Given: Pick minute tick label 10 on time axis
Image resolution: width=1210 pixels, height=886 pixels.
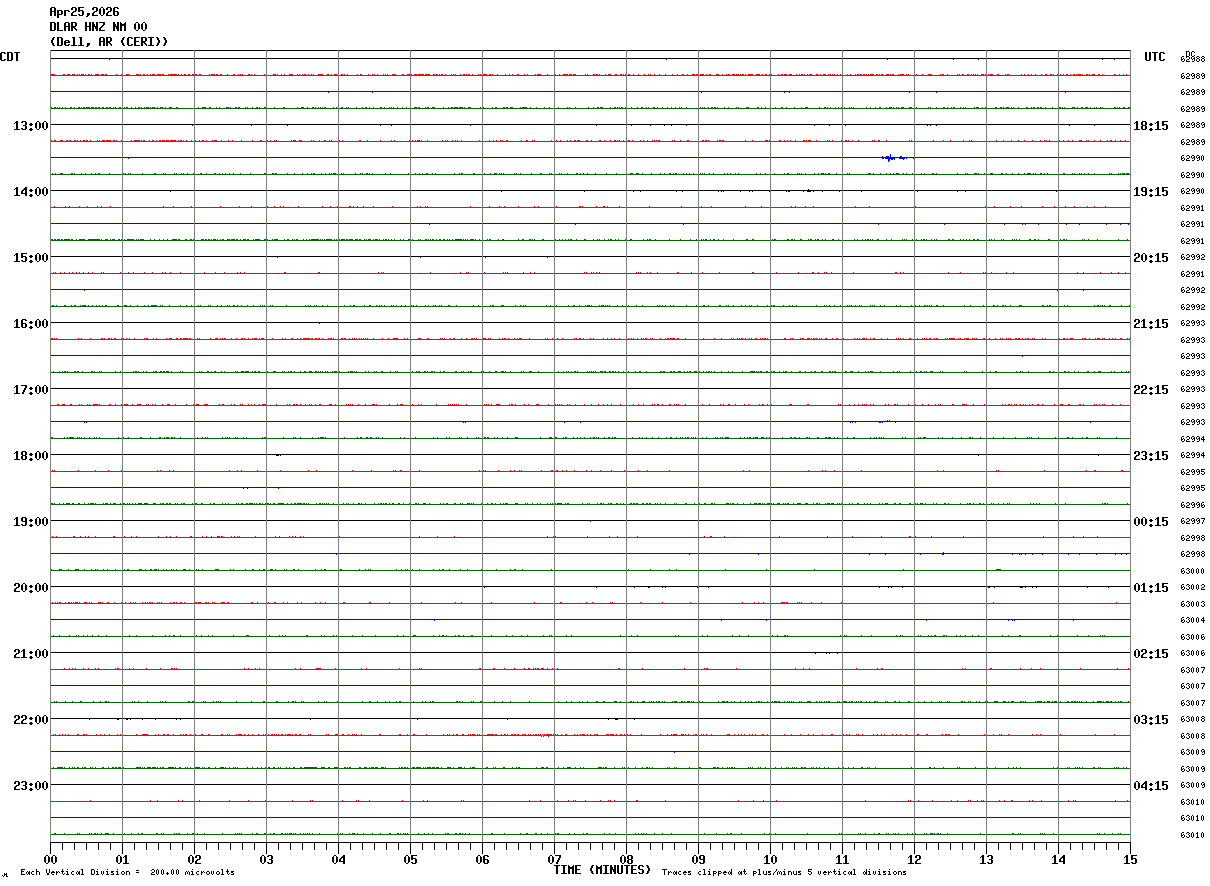Looking at the screenshot, I should click(x=770, y=859).
